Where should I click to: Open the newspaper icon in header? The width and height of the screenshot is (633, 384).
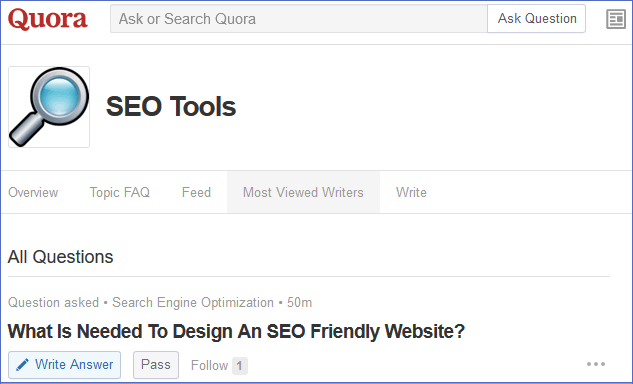[616, 19]
